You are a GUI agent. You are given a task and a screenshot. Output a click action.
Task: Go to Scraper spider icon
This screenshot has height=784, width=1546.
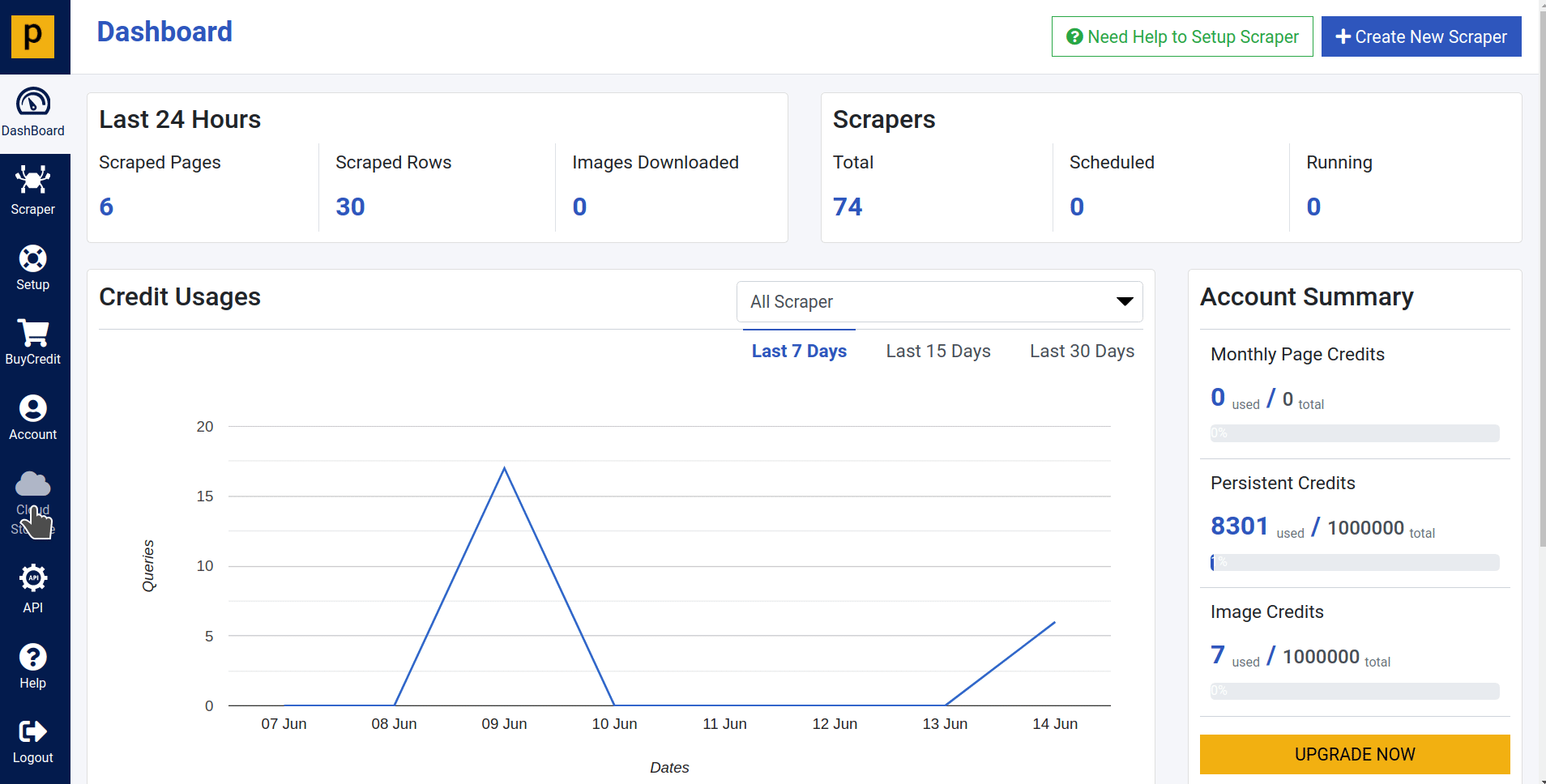[33, 180]
